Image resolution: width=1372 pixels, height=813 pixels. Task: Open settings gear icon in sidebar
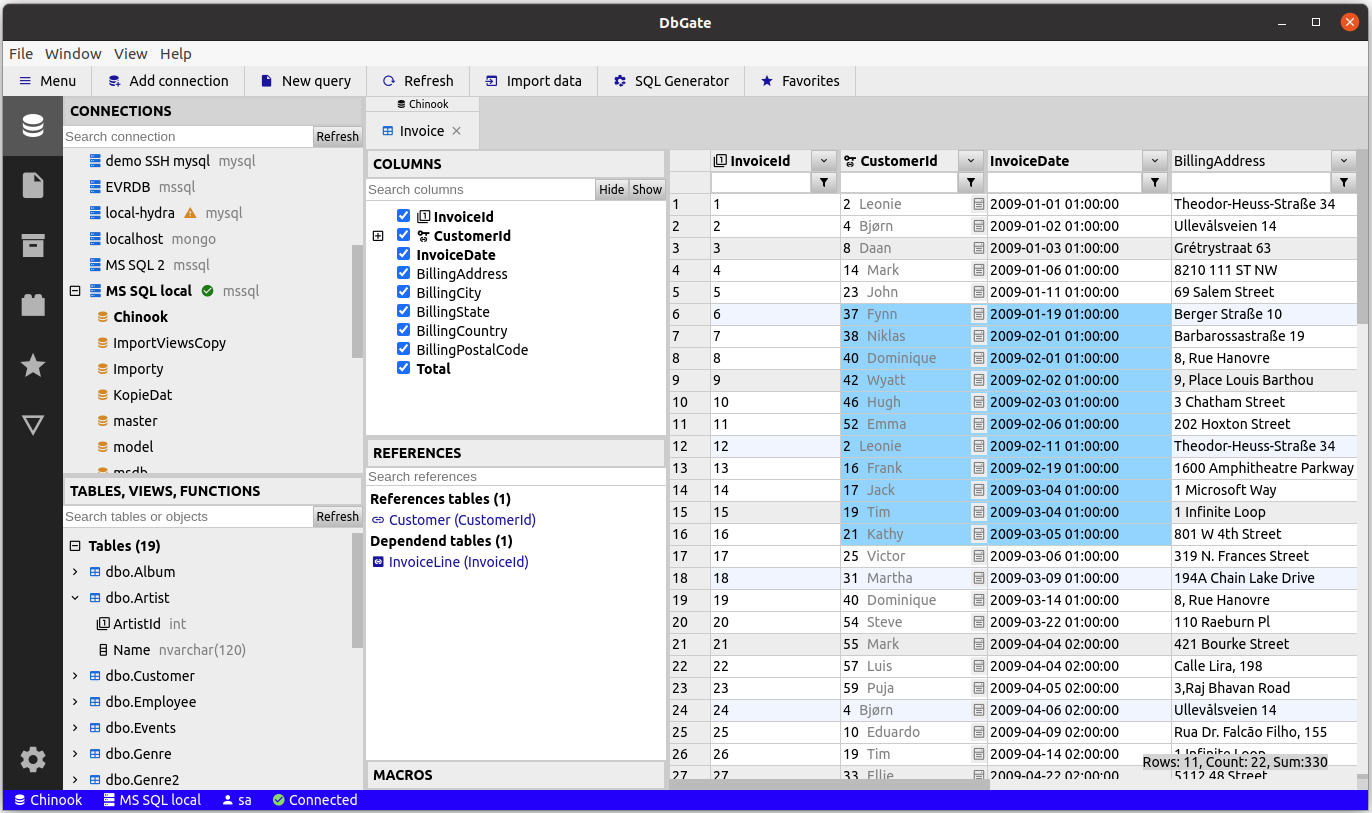33,759
